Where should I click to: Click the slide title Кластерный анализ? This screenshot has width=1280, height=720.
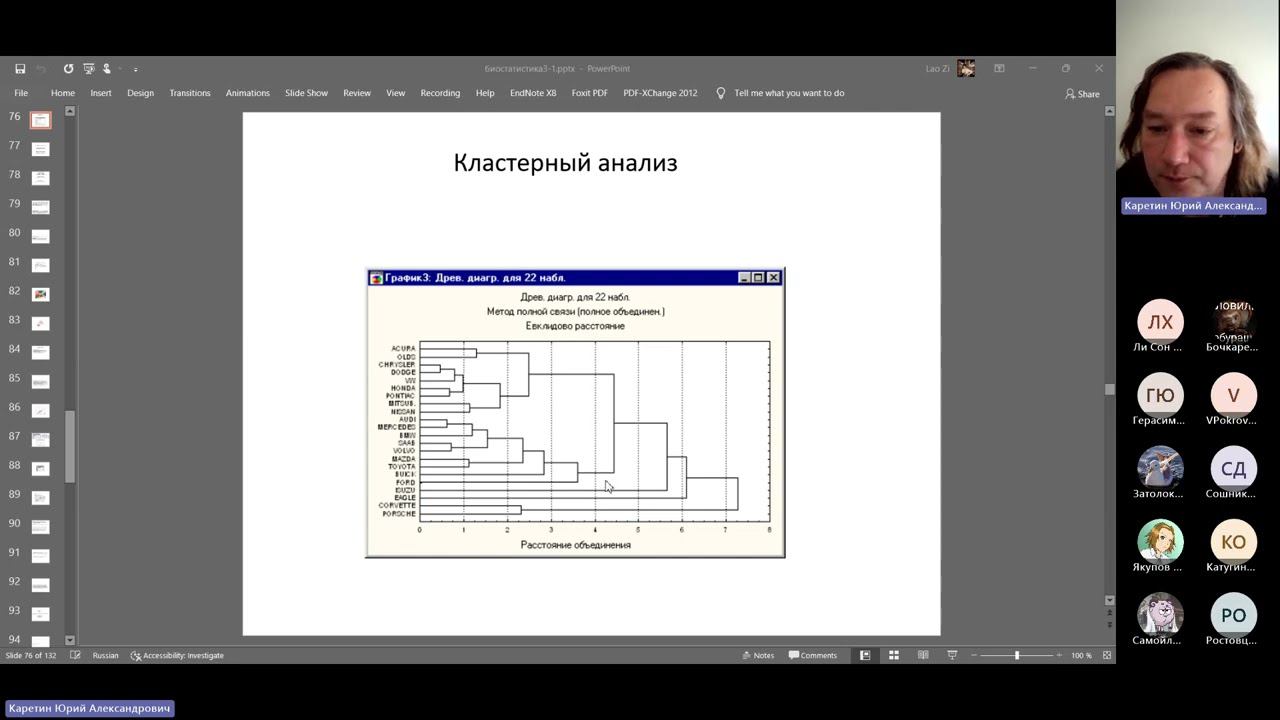tap(565, 163)
